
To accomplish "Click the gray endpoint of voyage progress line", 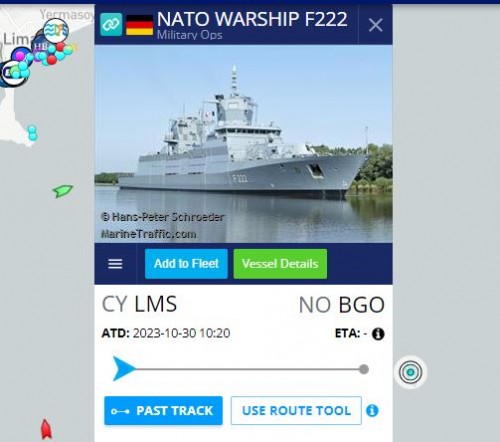I will click(364, 369).
